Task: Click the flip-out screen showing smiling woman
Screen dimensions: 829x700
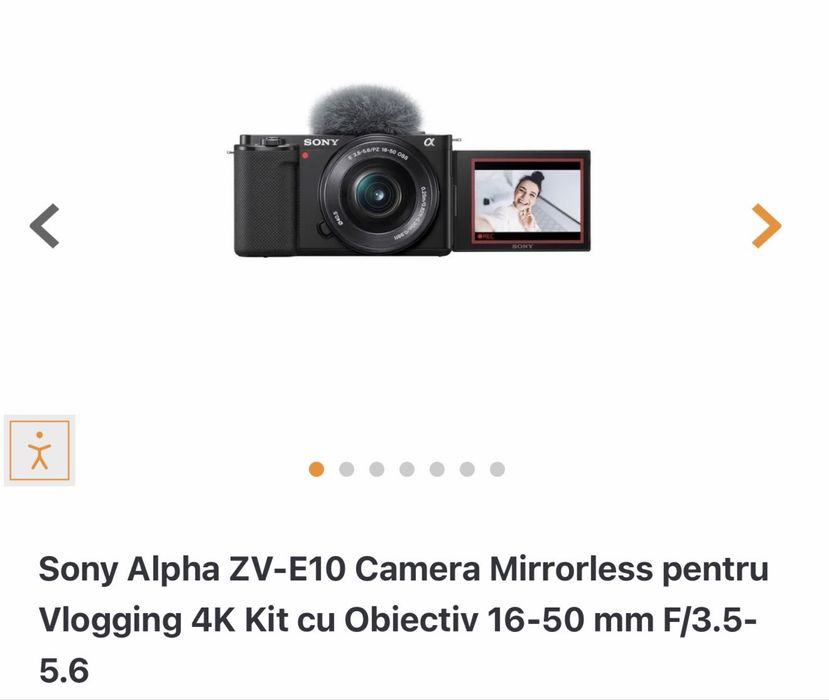Action: click(x=522, y=201)
